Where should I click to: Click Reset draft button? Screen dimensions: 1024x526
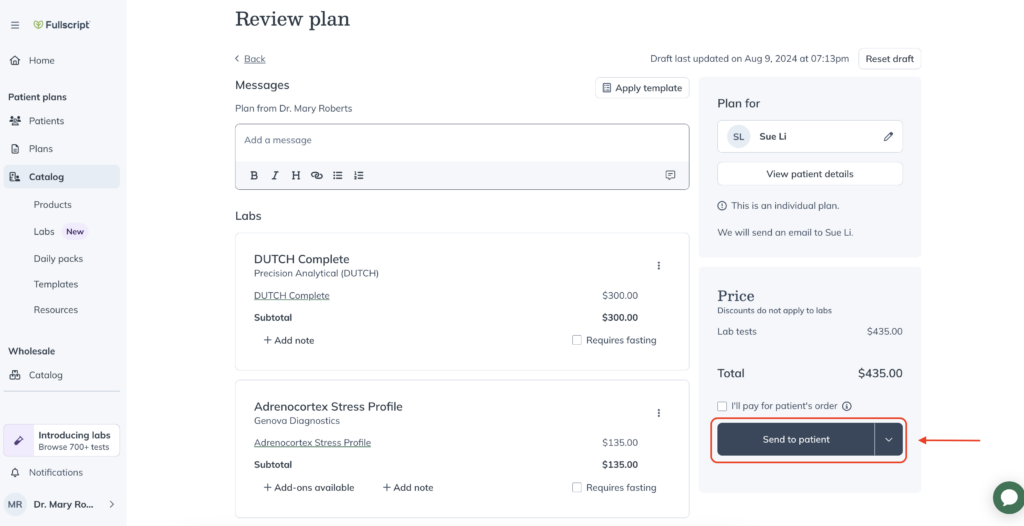pos(889,59)
